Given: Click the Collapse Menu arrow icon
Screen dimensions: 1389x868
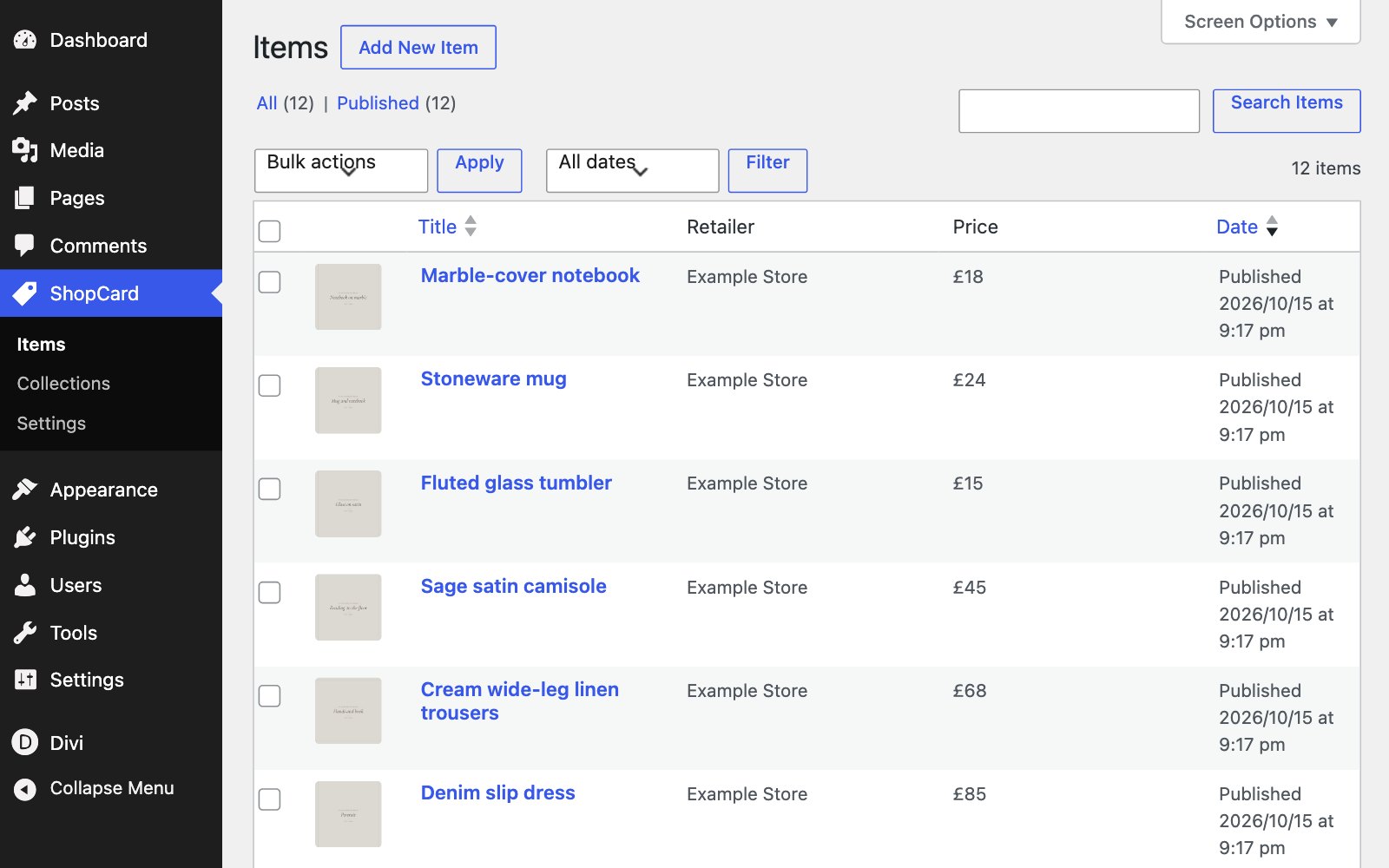Looking at the screenshot, I should (25, 789).
